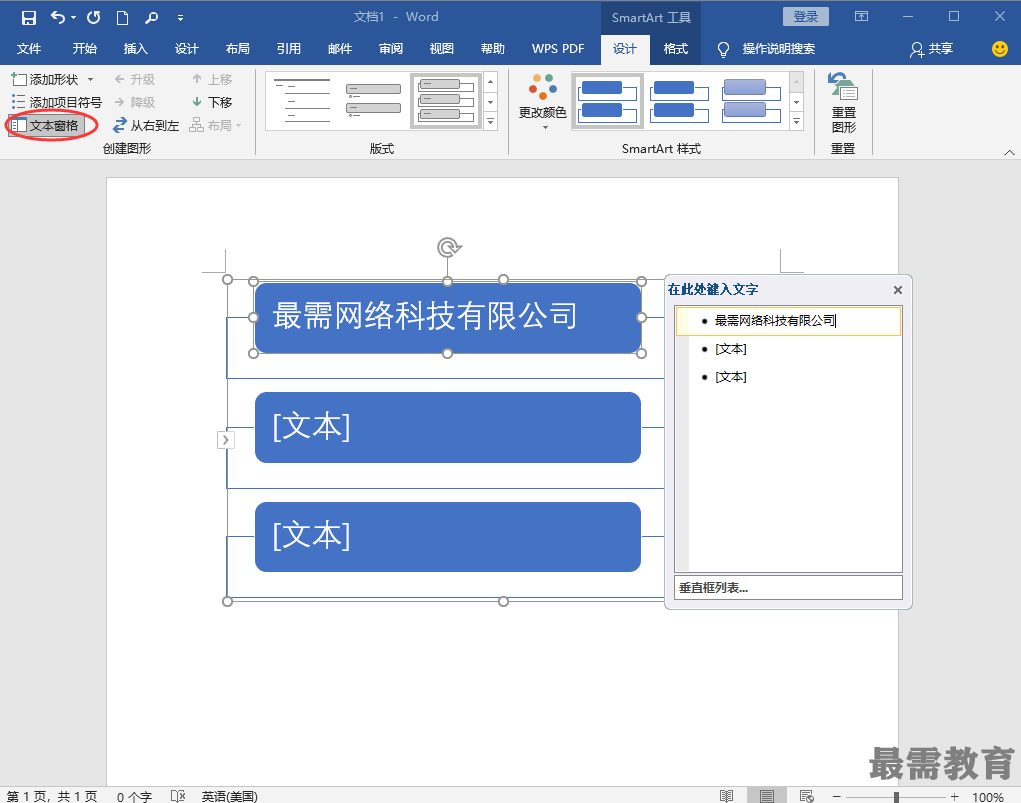This screenshot has height=803, width=1021.
Task: Collapse text pane using the side arrow tab
Action: tap(225, 440)
